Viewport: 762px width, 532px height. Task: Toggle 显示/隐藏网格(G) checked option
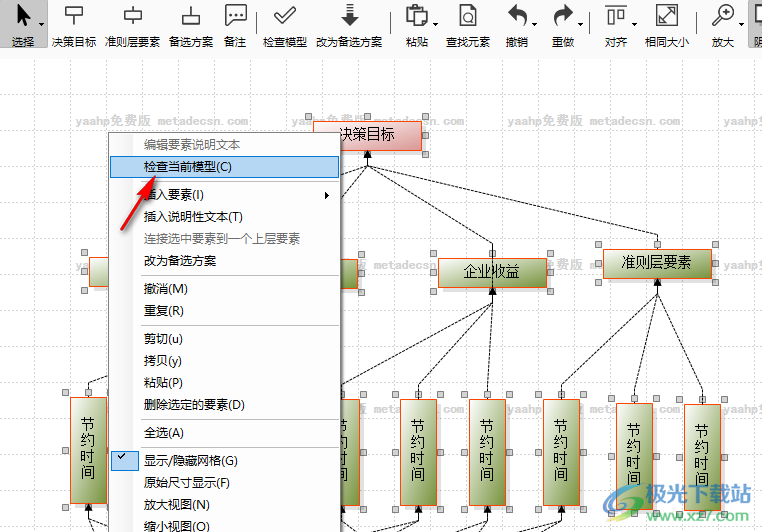coord(224,461)
